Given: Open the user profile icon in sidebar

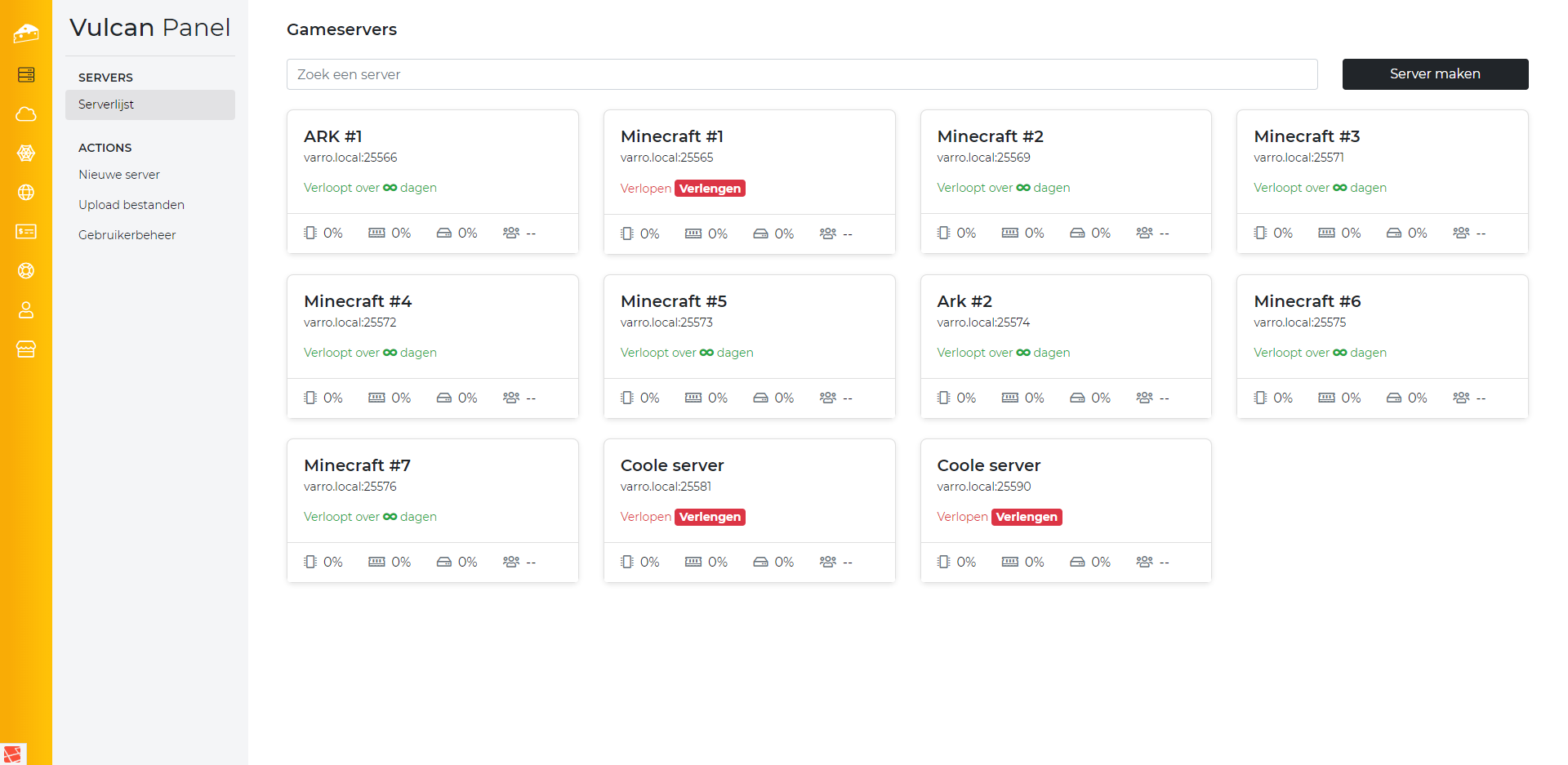Looking at the screenshot, I should point(26,310).
